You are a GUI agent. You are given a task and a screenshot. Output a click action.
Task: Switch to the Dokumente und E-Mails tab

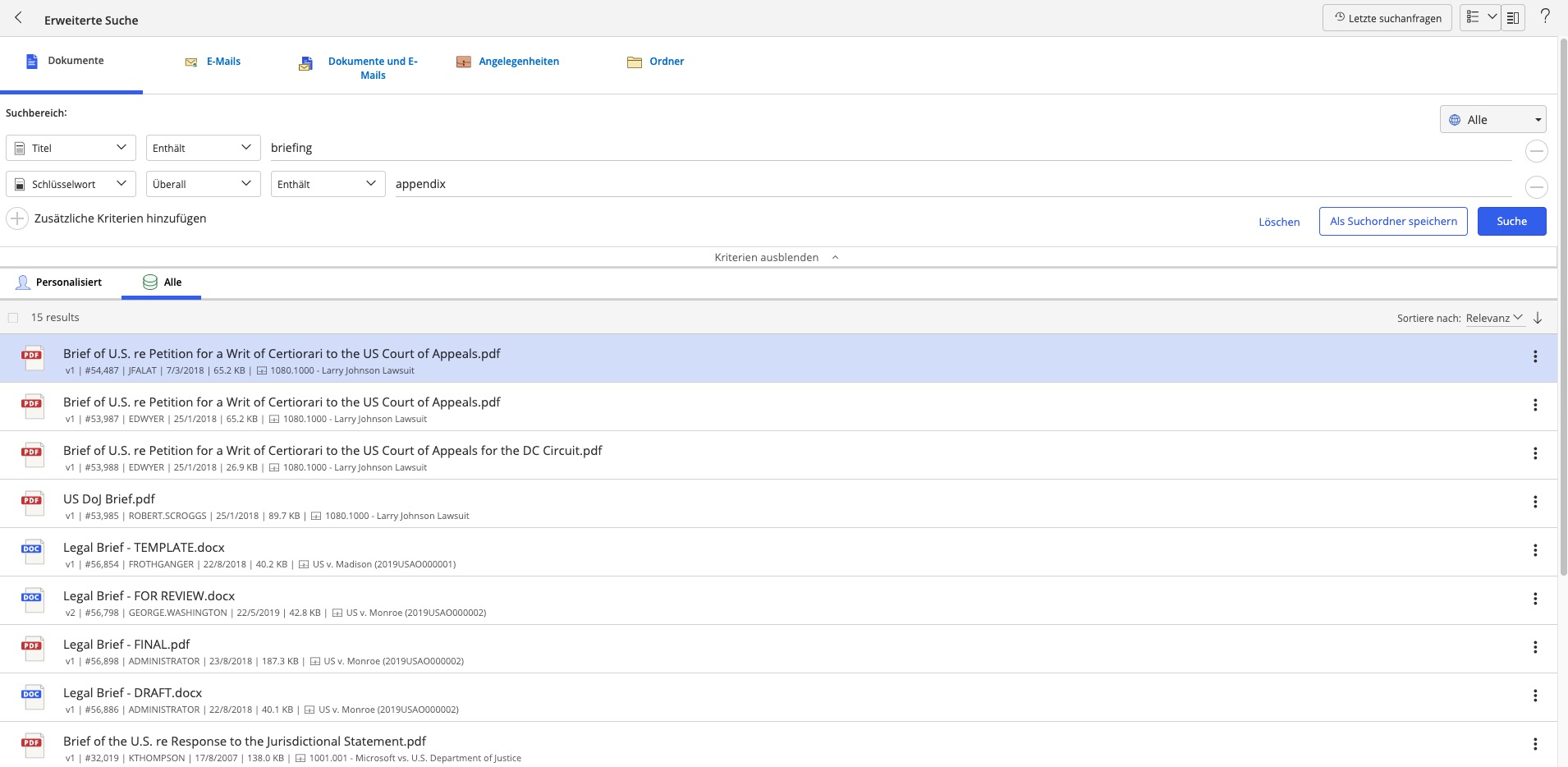[360, 67]
